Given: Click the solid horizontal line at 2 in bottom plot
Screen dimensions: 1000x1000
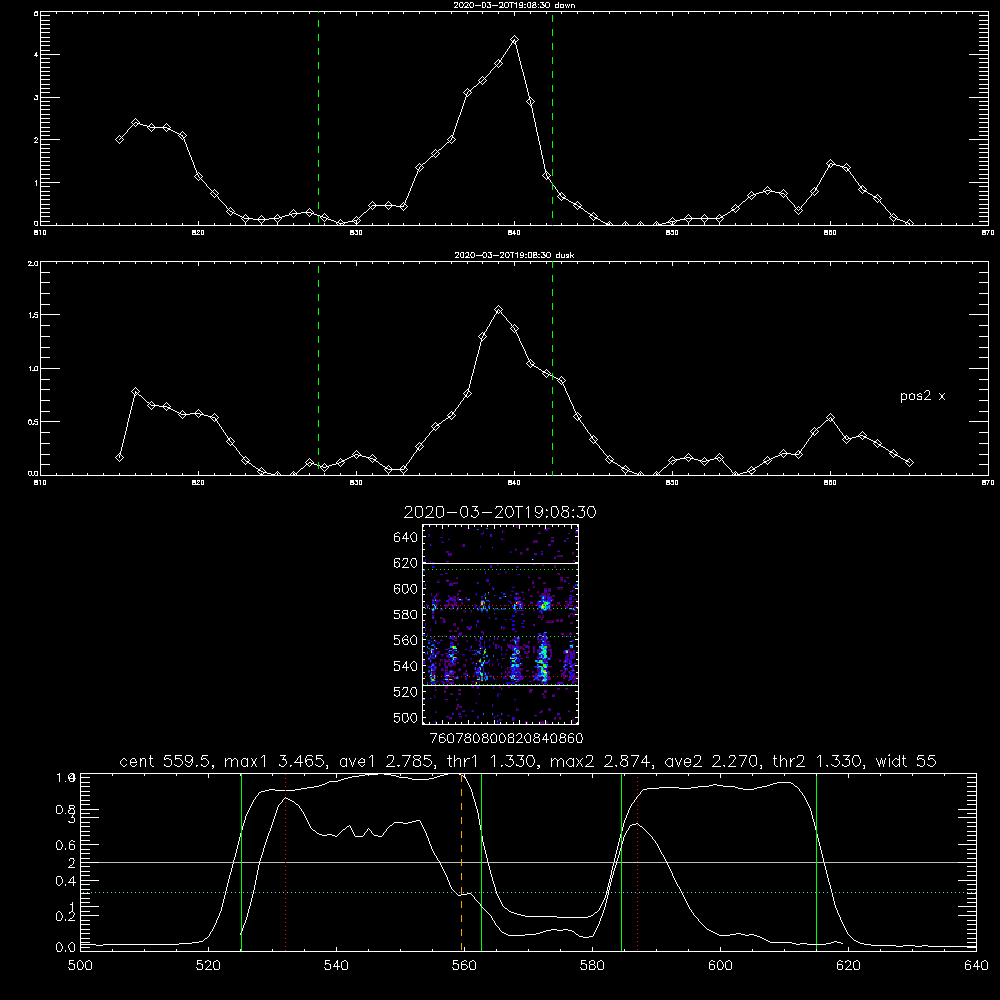Looking at the screenshot, I should [x=528, y=862].
